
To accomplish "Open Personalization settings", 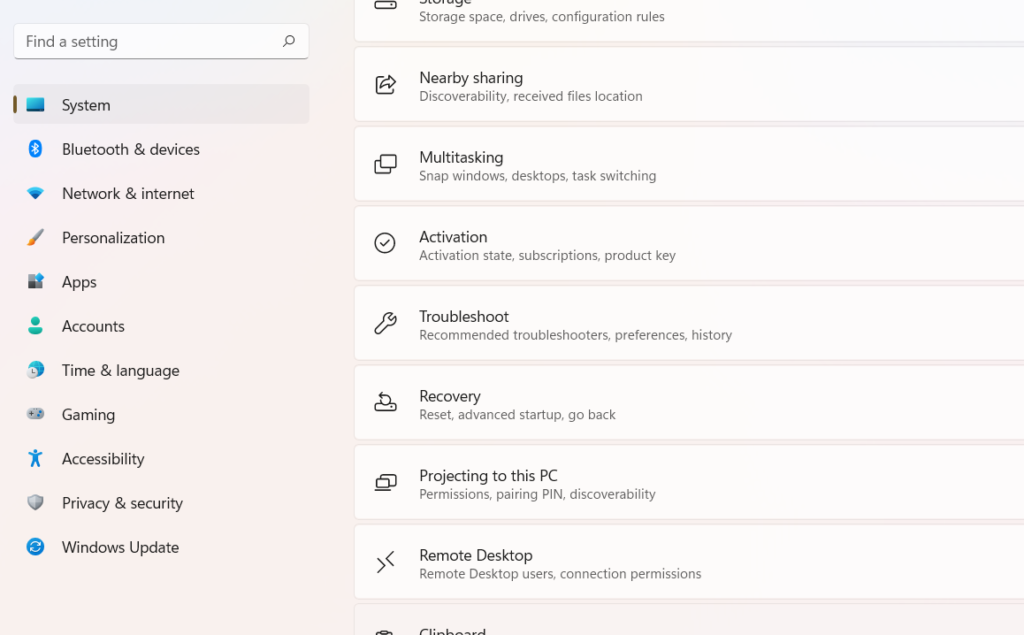I will [161, 238].
